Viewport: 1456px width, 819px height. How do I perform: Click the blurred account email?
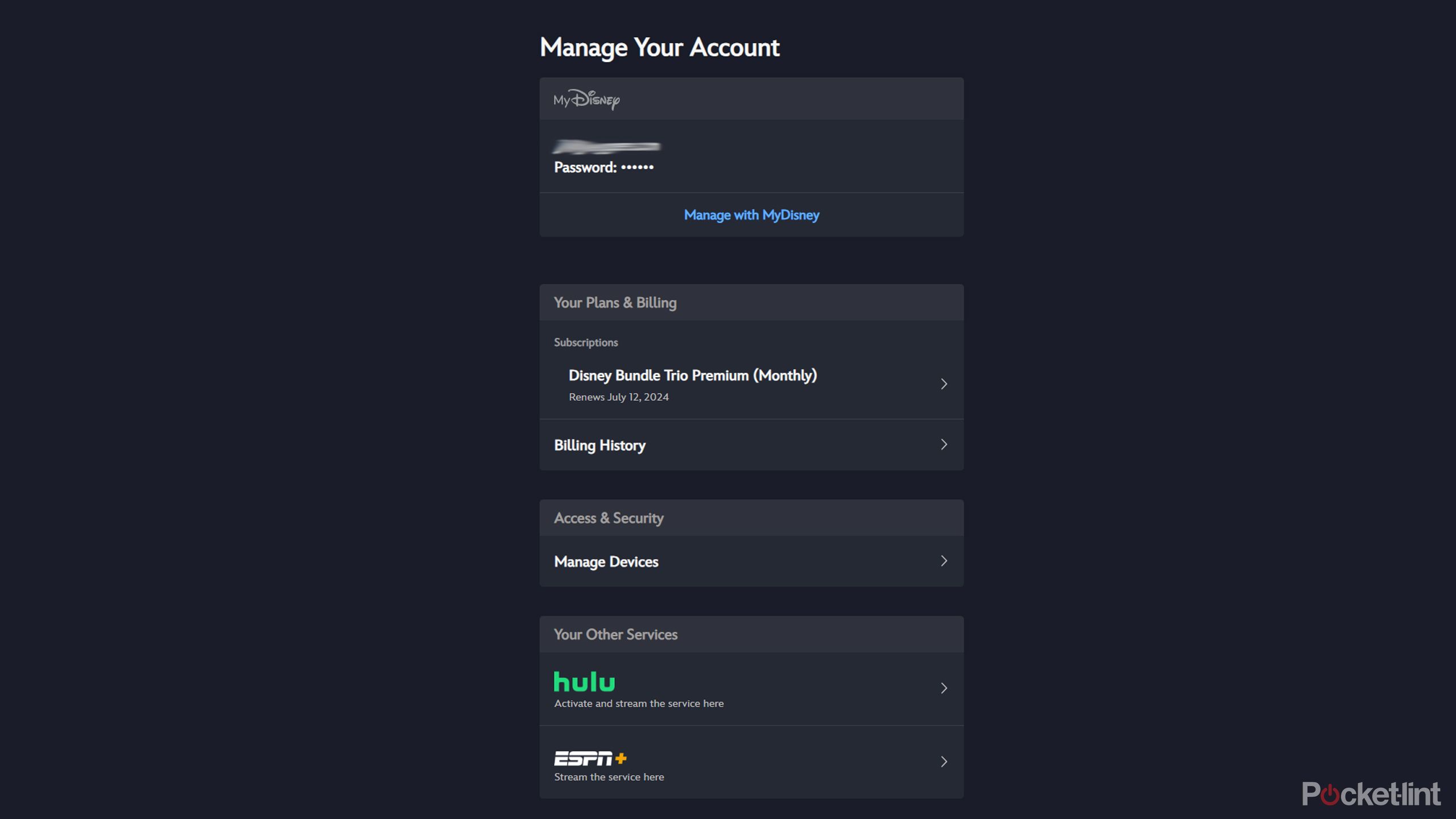point(606,147)
